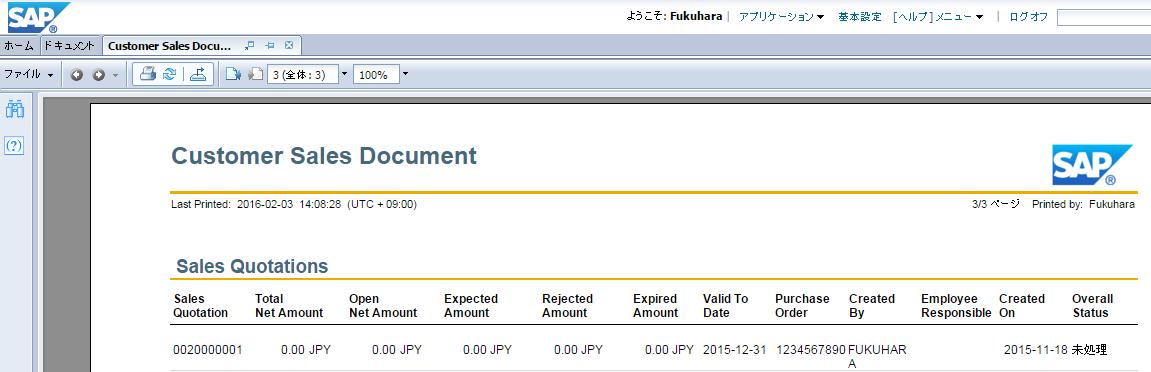Click the go to next page icon
The height and width of the screenshot is (372, 1151).
click(x=233, y=74)
